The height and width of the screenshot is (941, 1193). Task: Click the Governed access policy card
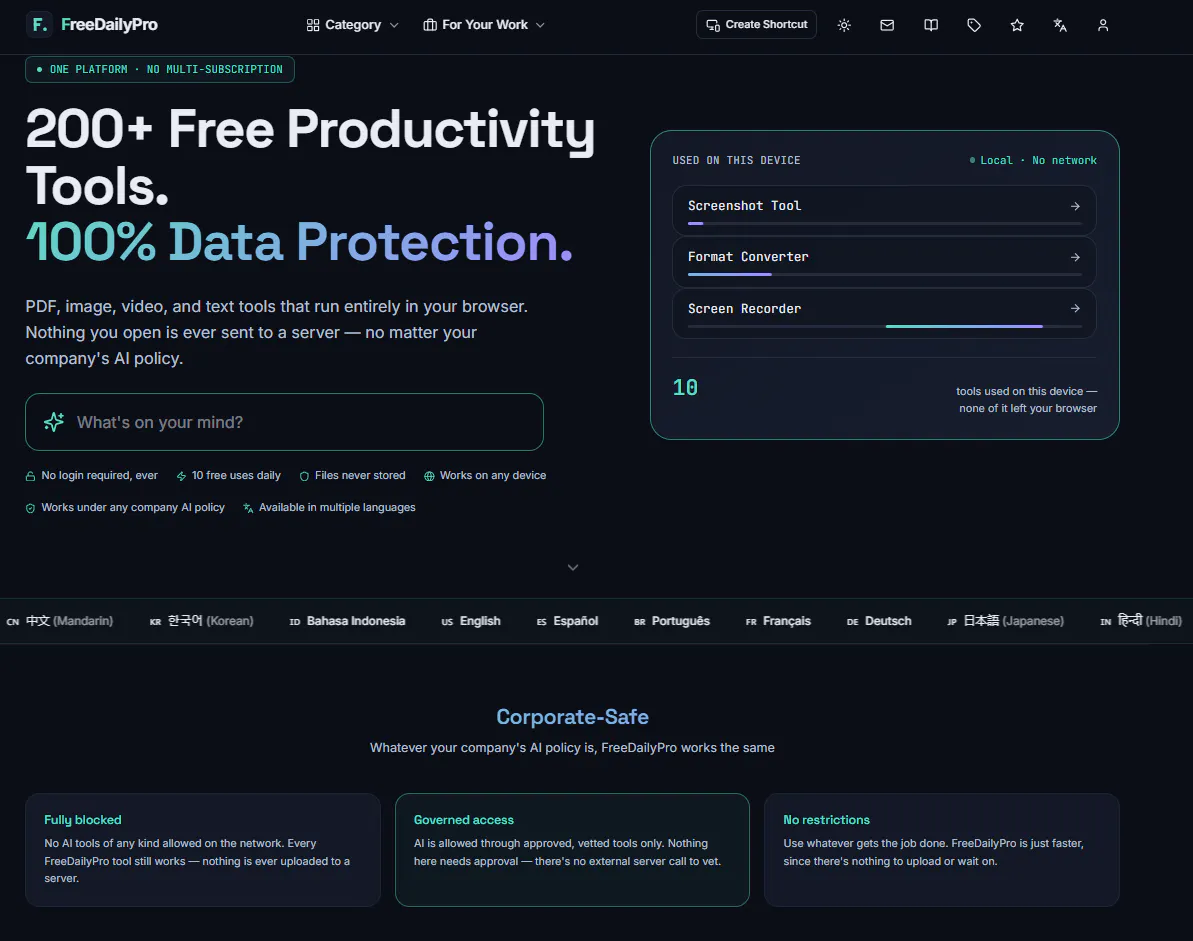[572, 850]
